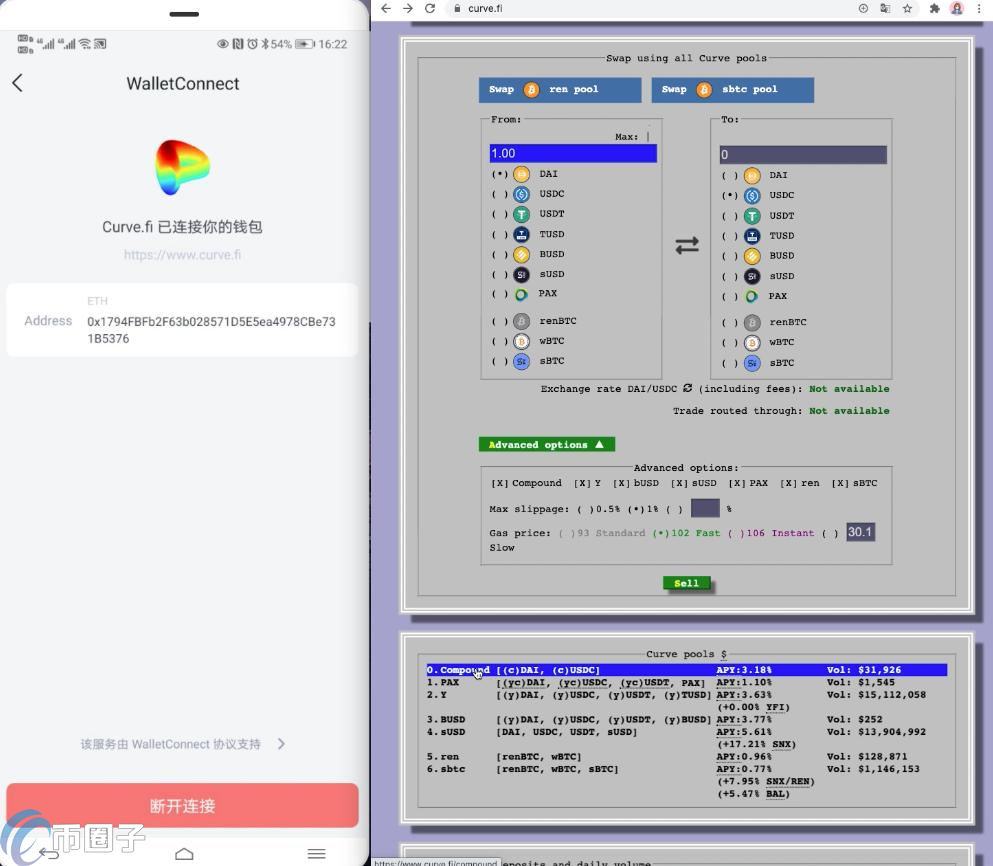The image size is (993, 866).
Task: Click the custom slippage percent field
Action: (x=705, y=508)
